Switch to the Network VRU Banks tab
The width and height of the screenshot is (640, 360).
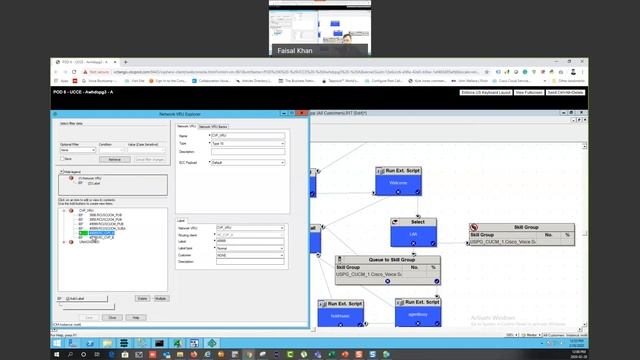213,127
